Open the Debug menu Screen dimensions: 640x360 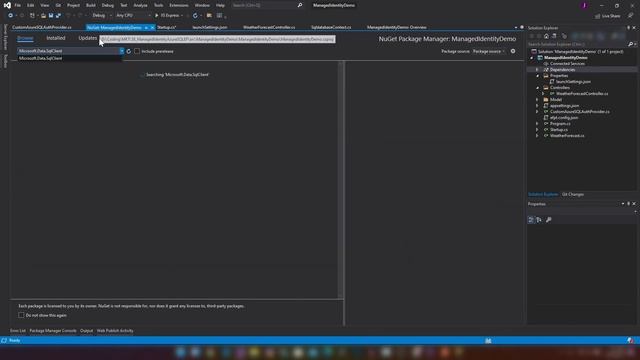[x=108, y=5]
